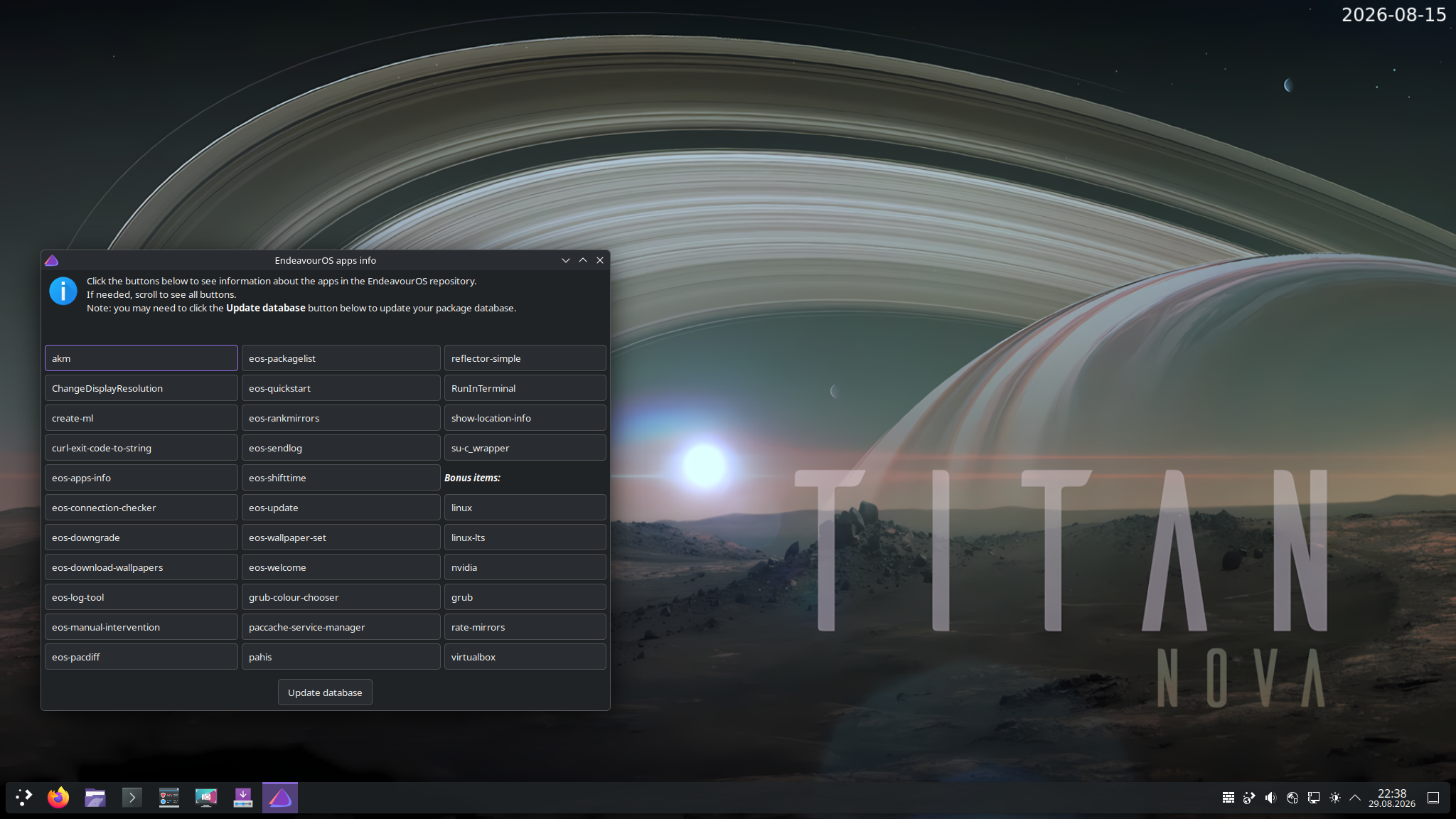Click the eos-update button
The image size is (1456, 819).
point(341,508)
